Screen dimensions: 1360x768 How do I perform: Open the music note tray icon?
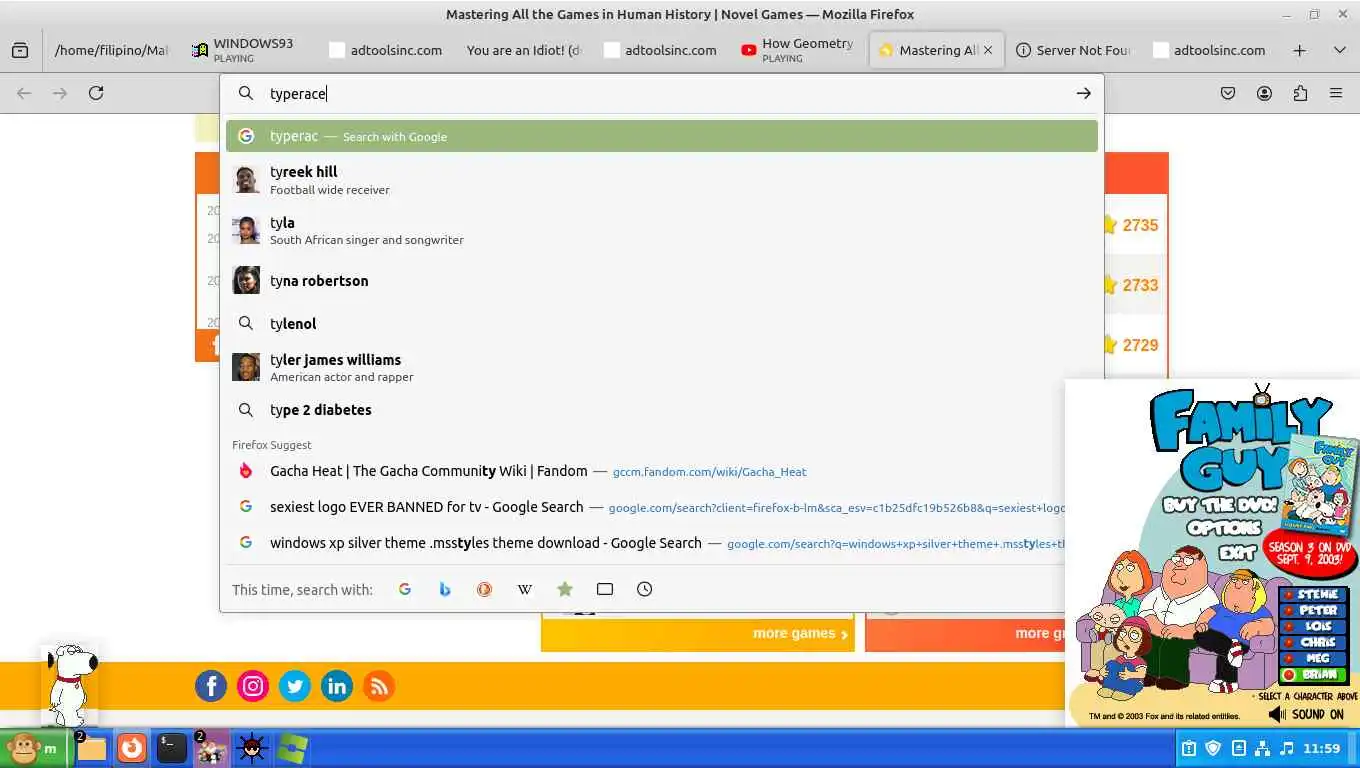pos(1287,748)
